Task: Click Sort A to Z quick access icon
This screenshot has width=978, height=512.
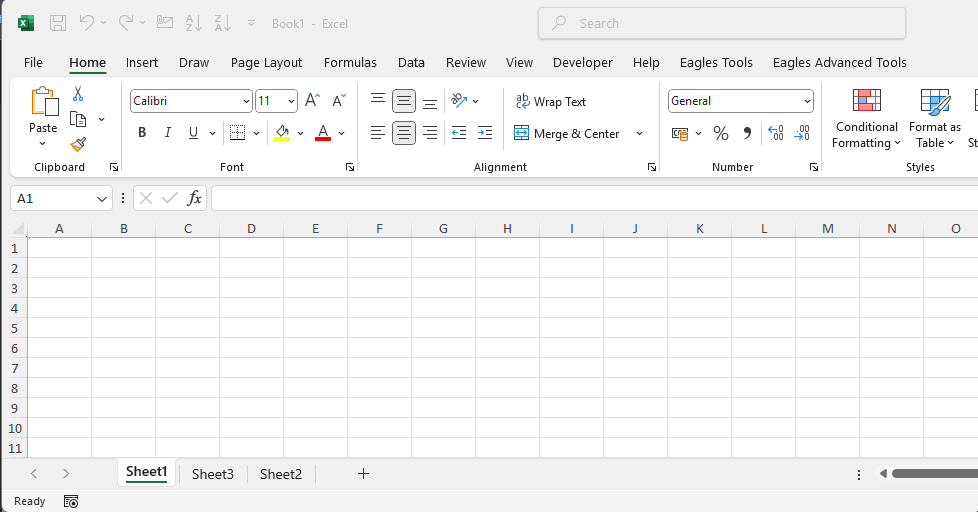Action: (x=193, y=23)
